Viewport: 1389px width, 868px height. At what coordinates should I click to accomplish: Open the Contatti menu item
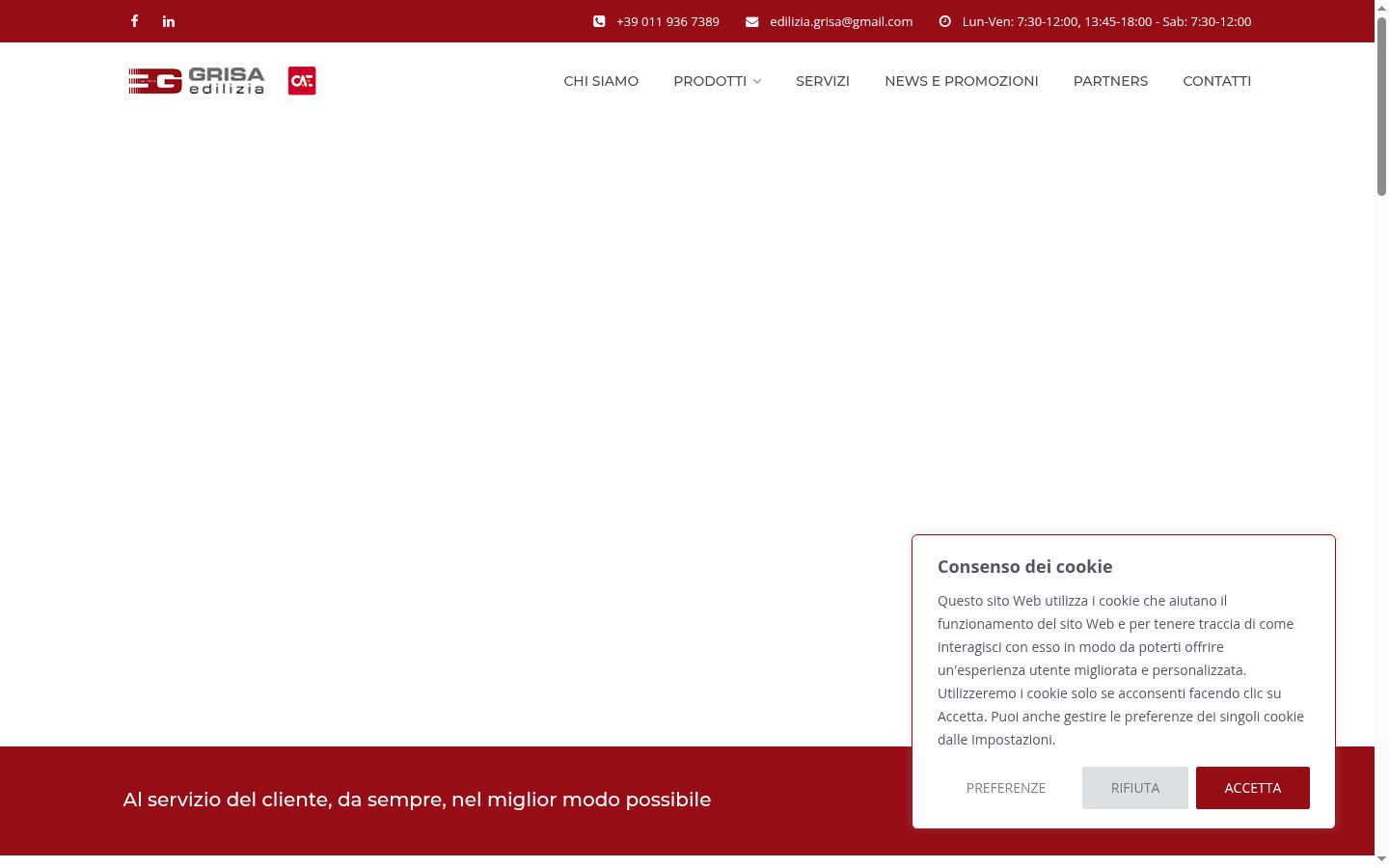[1217, 81]
